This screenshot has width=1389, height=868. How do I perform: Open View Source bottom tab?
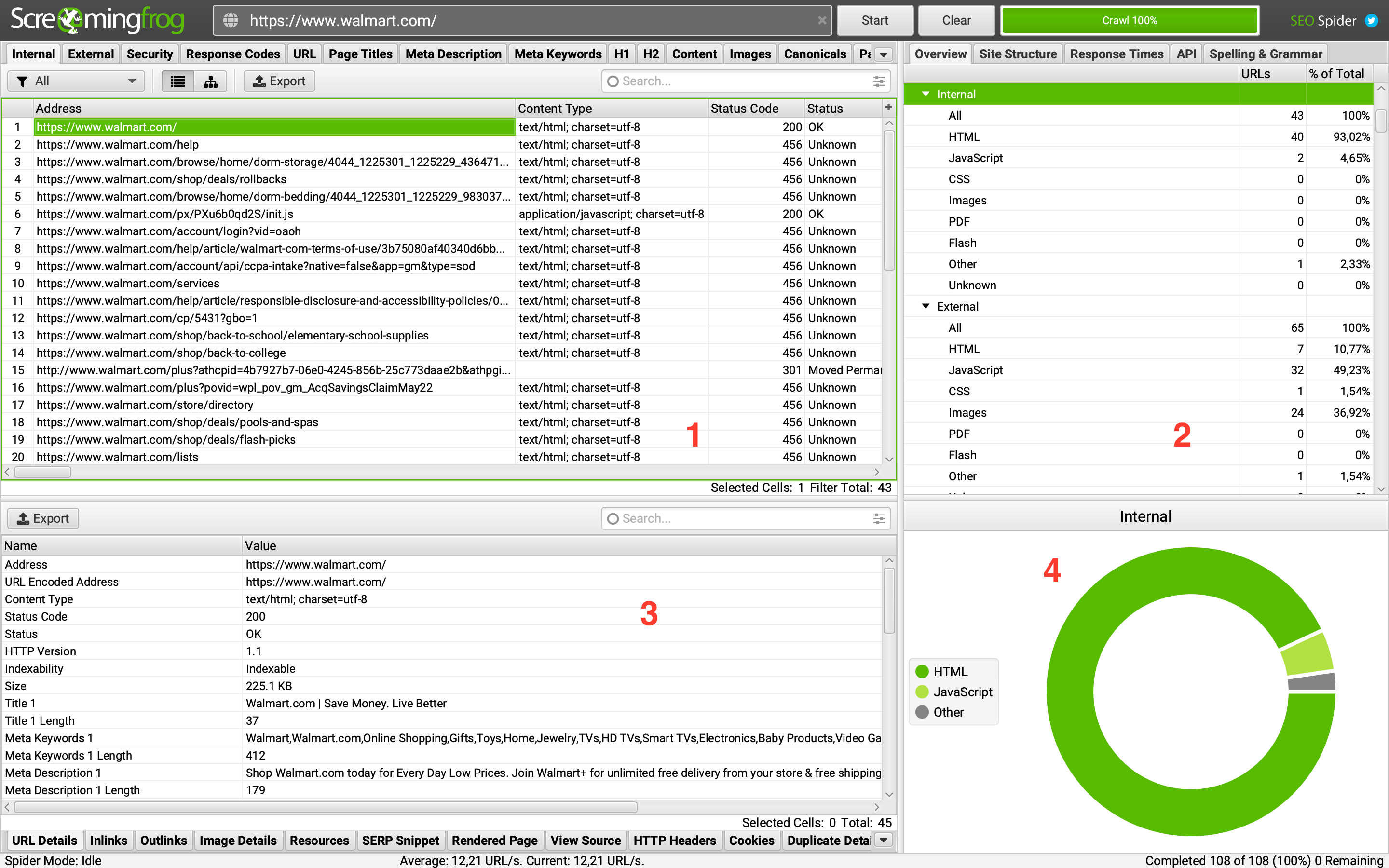tap(586, 841)
